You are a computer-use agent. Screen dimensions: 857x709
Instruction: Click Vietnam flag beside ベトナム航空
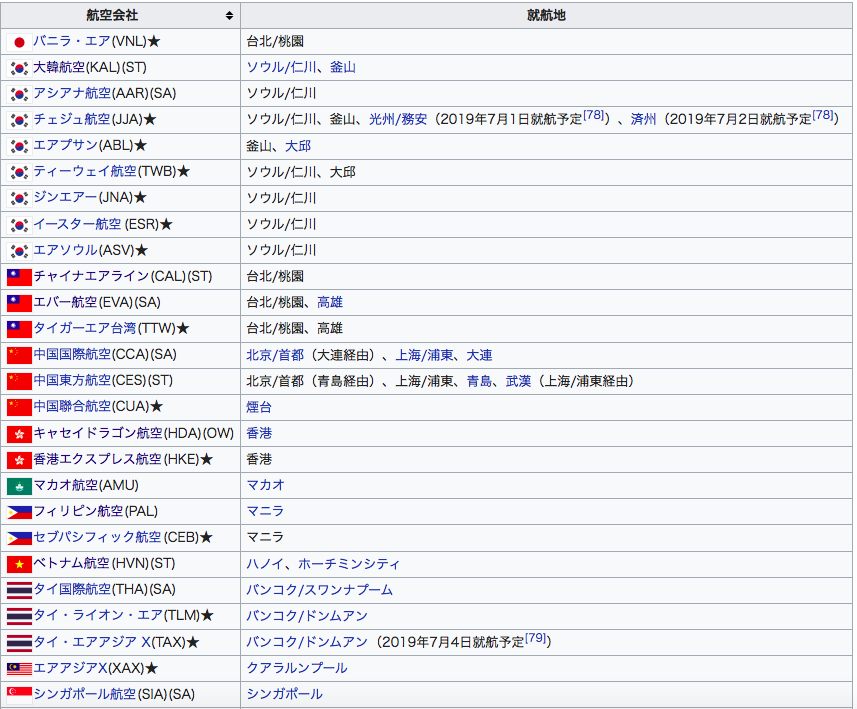click(x=19, y=564)
